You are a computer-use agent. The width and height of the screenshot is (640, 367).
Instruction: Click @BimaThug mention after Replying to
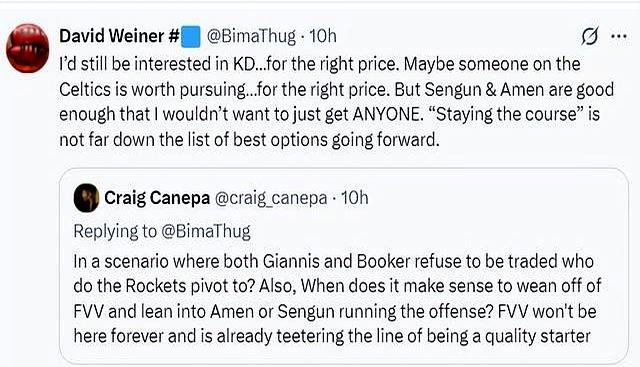206,231
